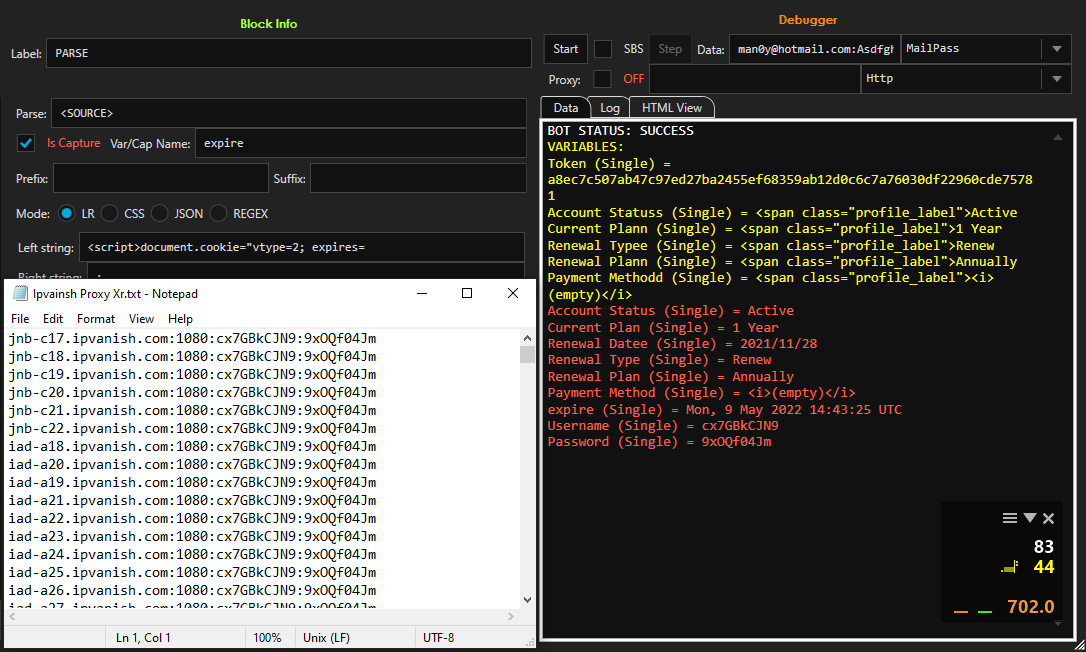Viewport: 1086px width, 652px height.
Task: Click the iad-a24.ipvanish.com line in Notepad
Action: click(x=193, y=554)
